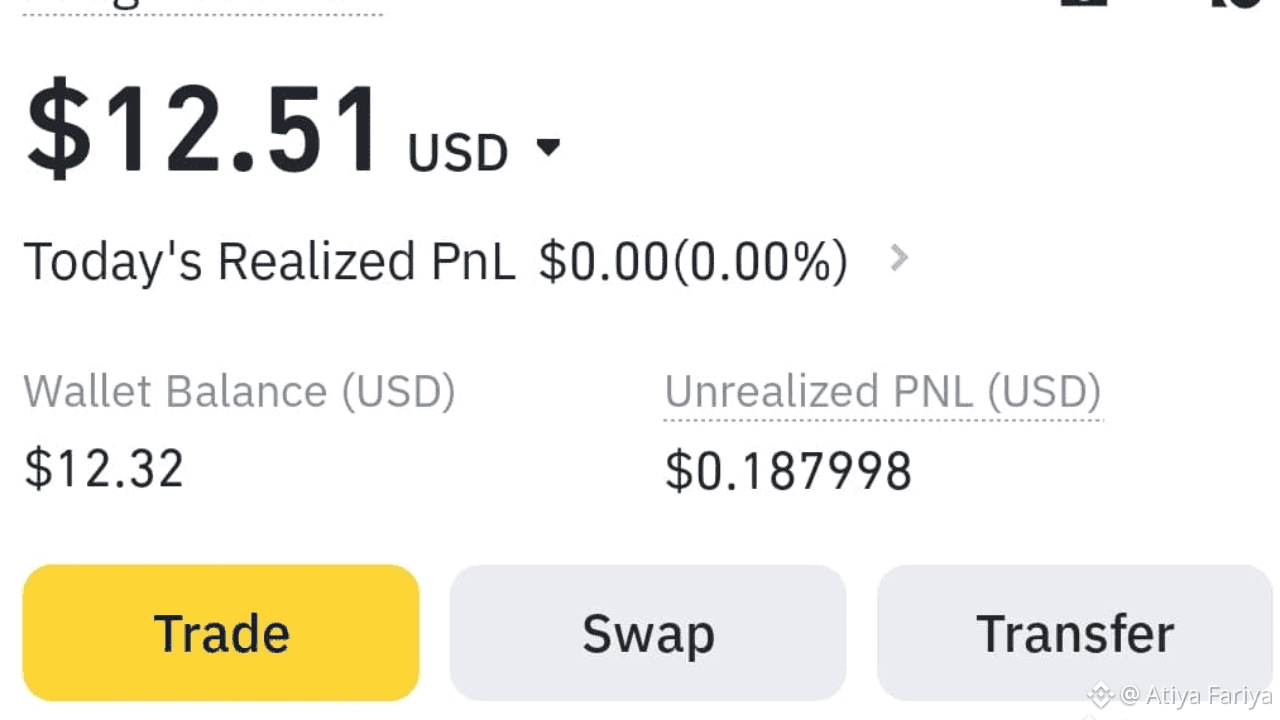Tap the Today's Realized PnL label
Screen dimensions: 1280x720
269,262
